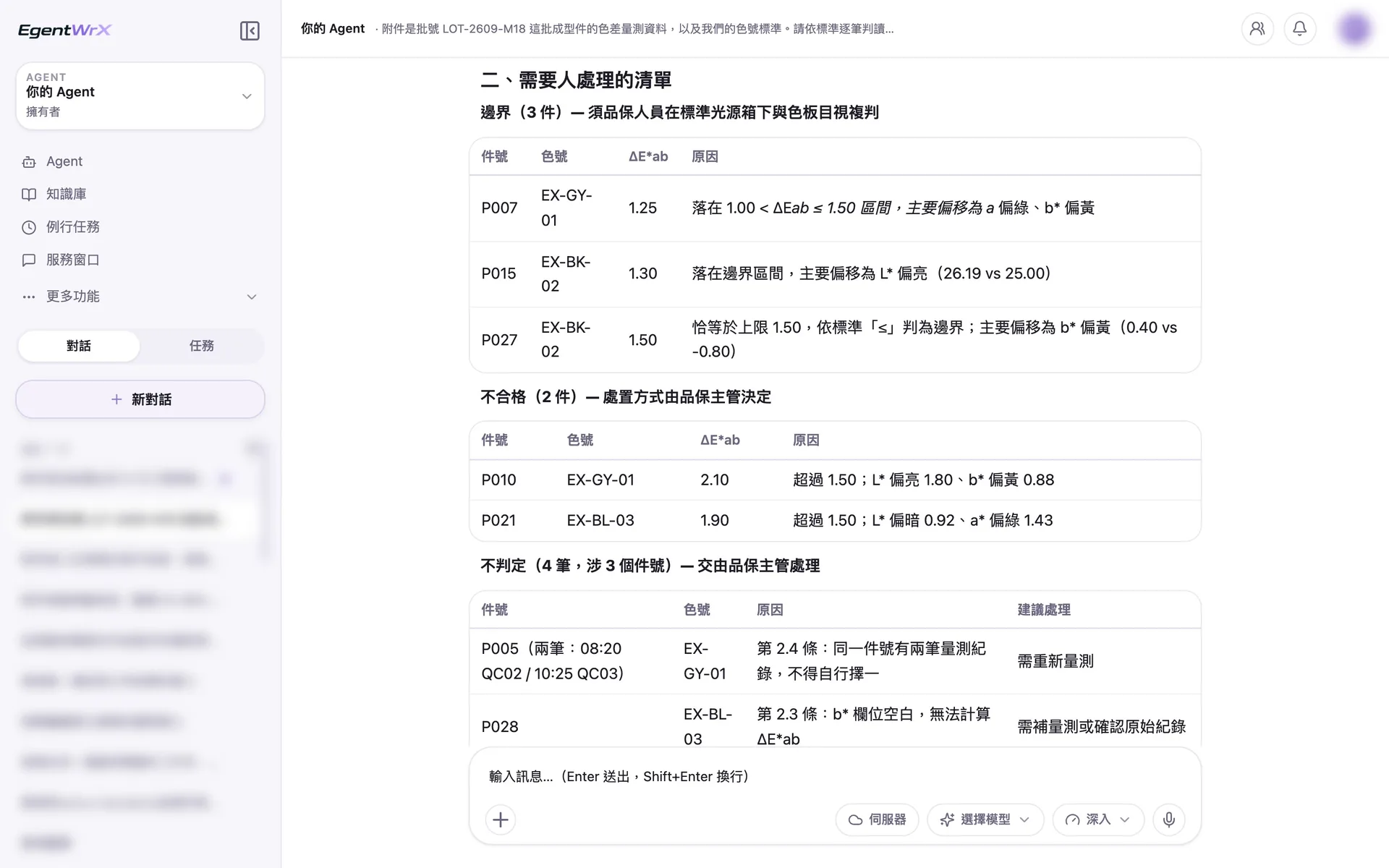Click 需補量測或確認原始紀錄 text

click(x=1102, y=727)
